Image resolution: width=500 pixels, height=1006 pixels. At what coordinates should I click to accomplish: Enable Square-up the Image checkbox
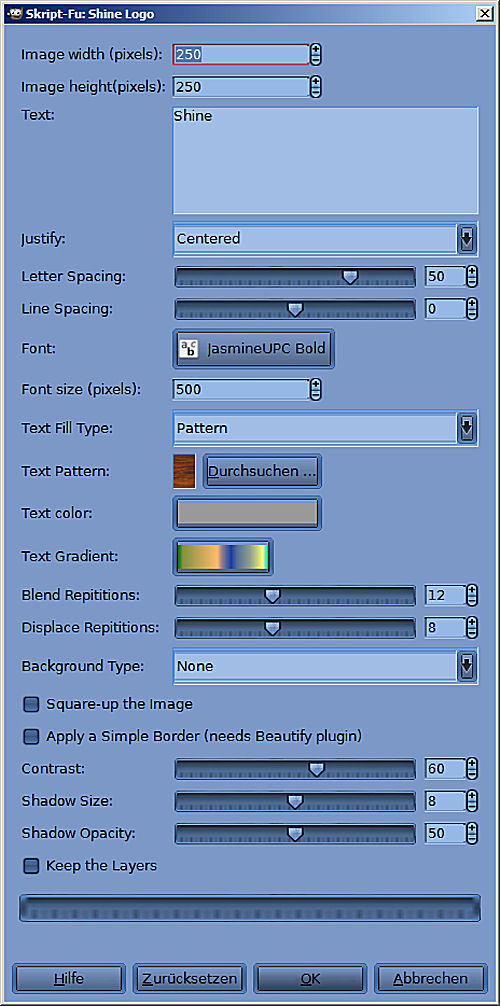[31, 704]
